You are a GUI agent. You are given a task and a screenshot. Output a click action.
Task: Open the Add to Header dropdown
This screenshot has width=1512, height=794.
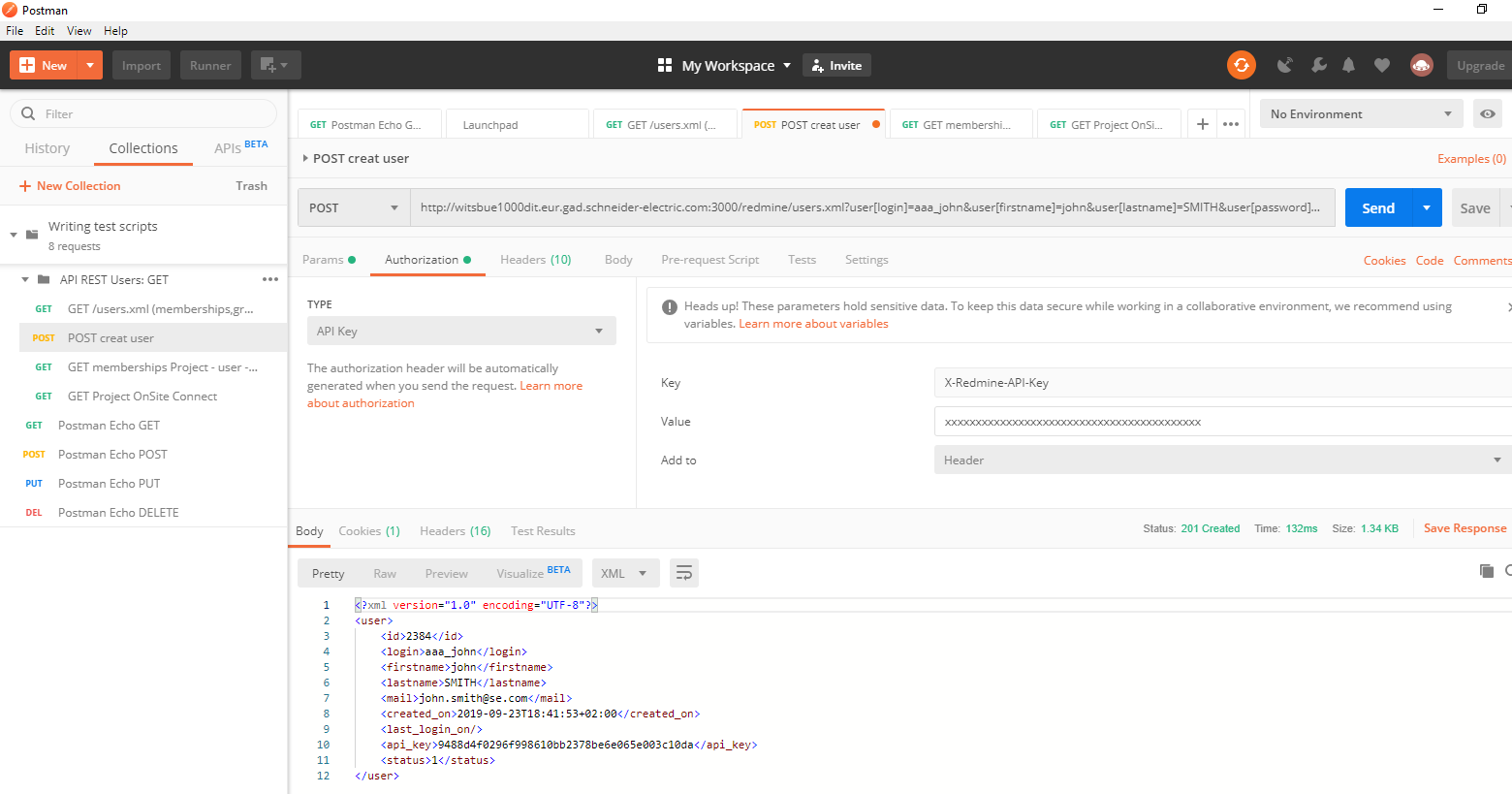tap(1223, 460)
